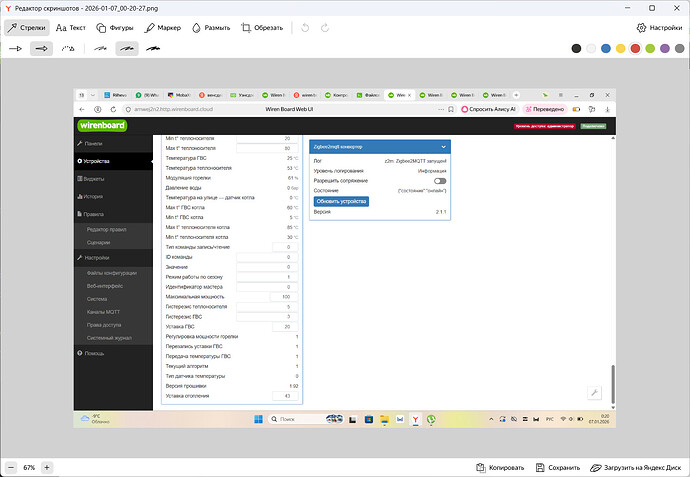Screen dimensions: 690x477
Task: Choose the dashed curved arrow style
Action: tap(68, 48)
